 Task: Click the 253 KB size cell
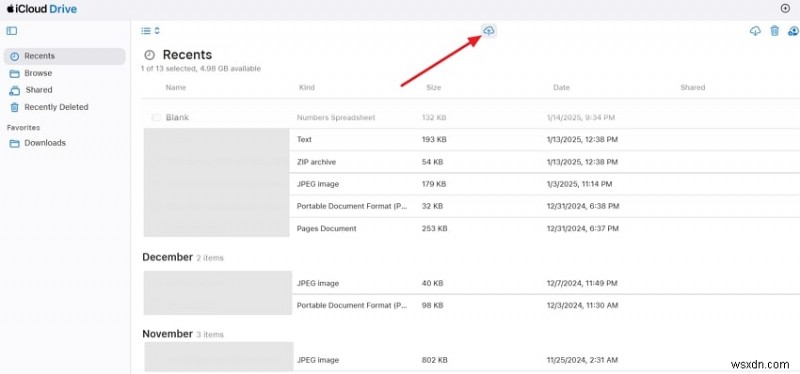point(435,229)
